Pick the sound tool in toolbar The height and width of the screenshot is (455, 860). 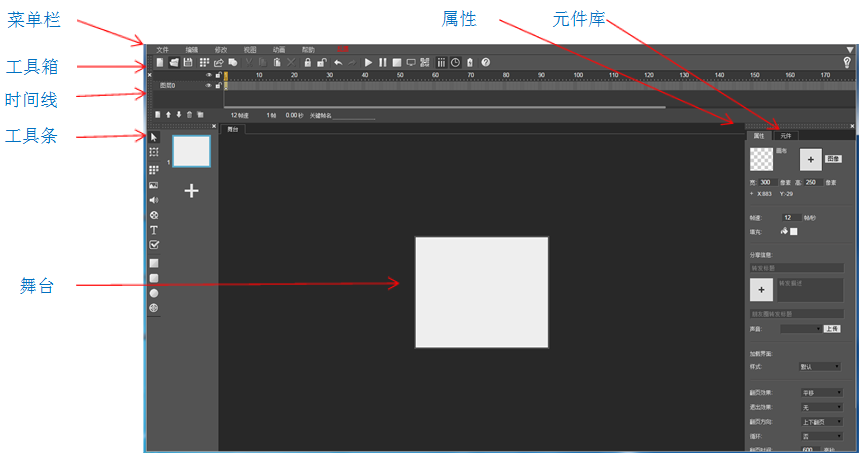pyautogui.click(x=154, y=200)
